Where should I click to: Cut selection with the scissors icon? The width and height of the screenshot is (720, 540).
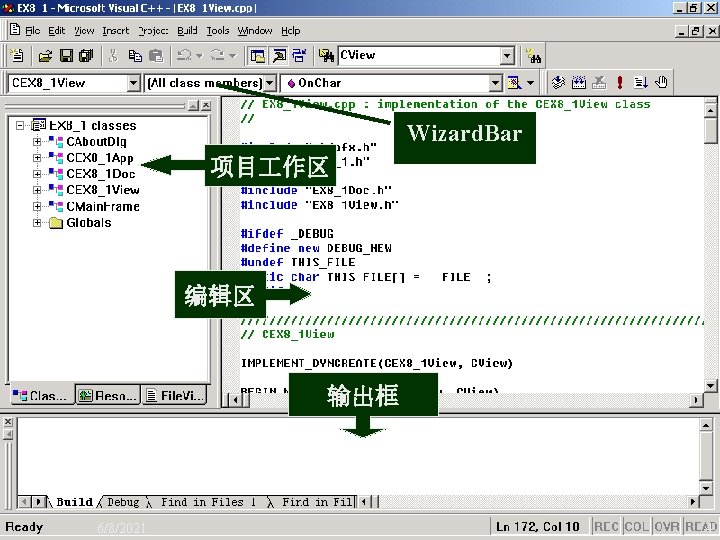point(113,56)
